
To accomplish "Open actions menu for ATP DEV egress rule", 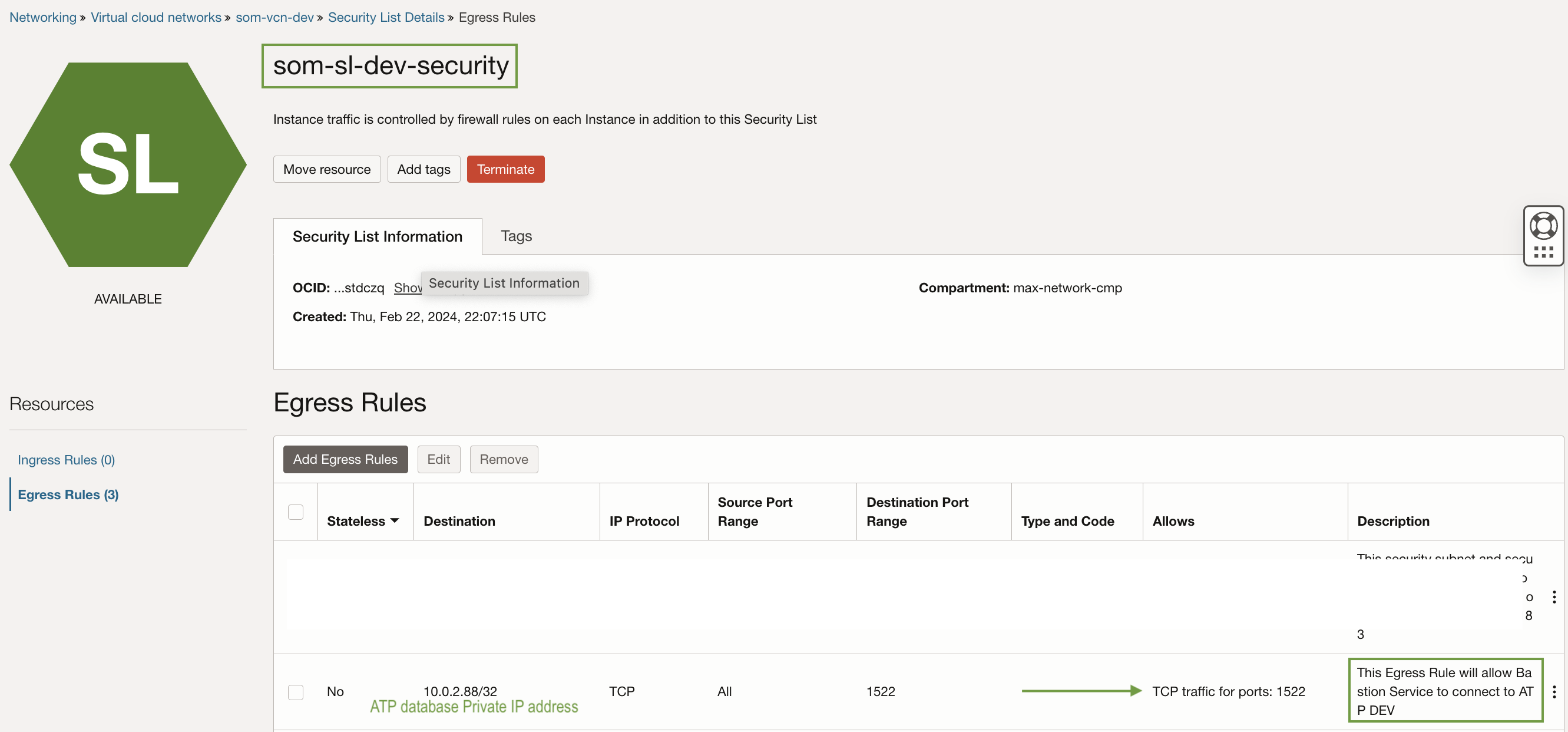I will pos(1553,691).
